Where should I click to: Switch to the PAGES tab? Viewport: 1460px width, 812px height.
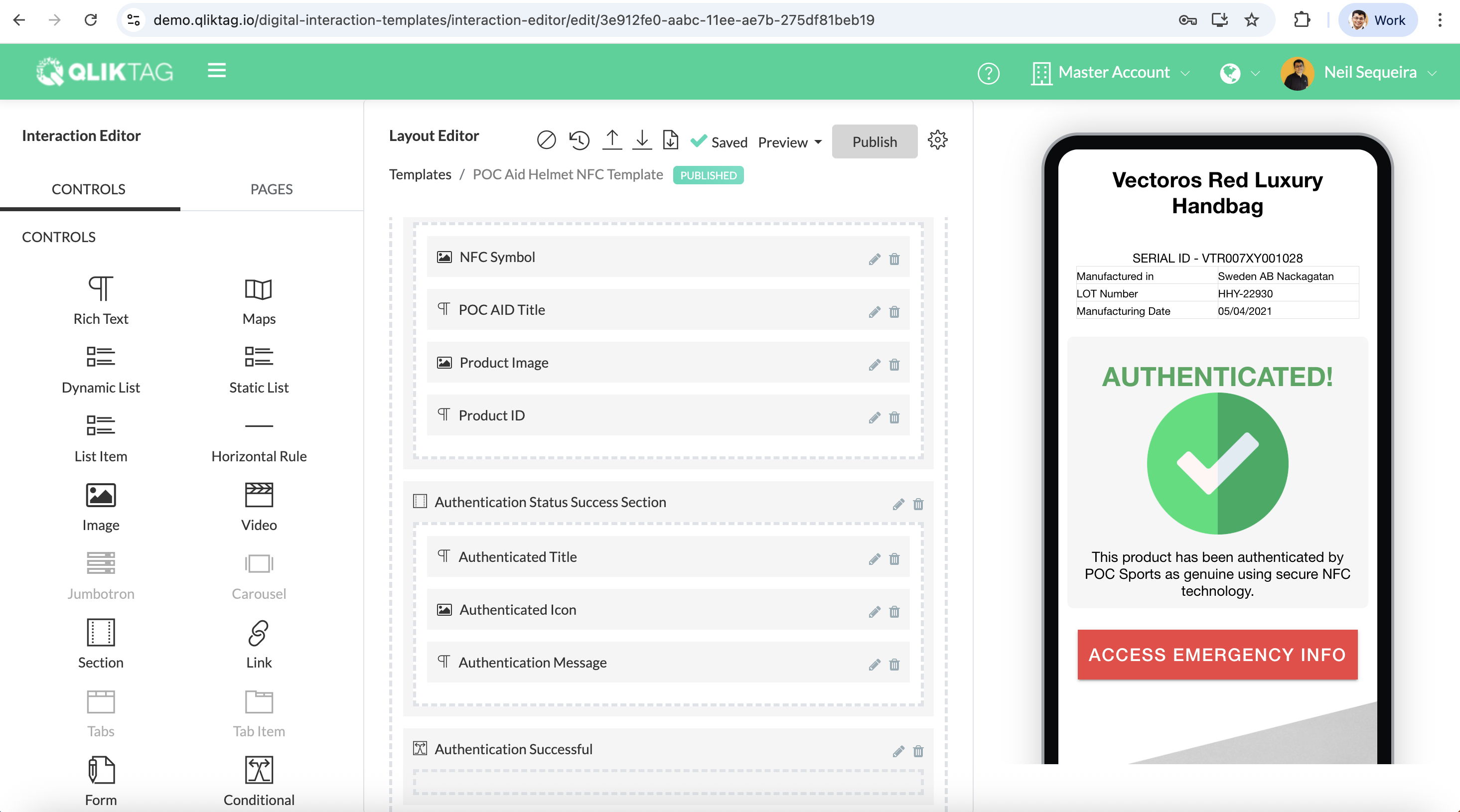272,189
